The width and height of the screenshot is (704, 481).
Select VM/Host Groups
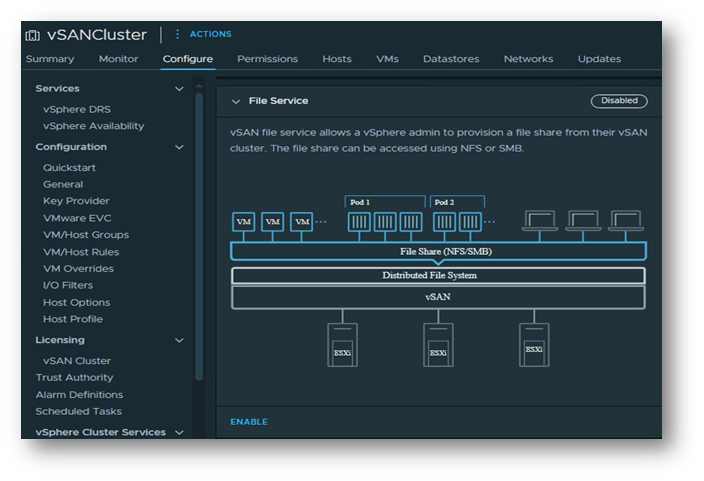(86, 235)
